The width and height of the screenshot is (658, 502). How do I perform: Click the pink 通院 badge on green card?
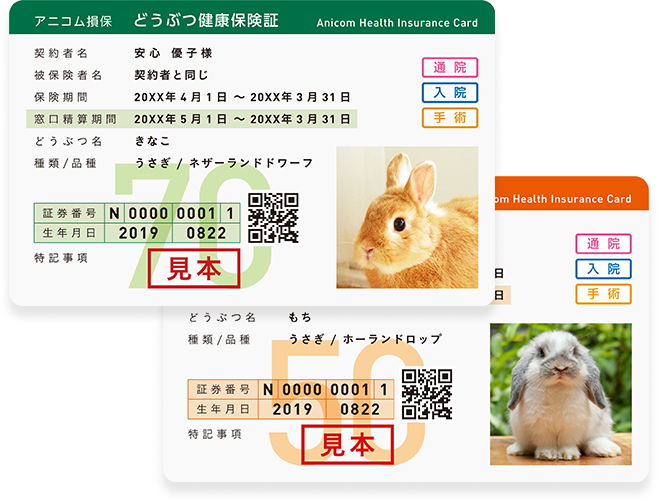(x=450, y=68)
